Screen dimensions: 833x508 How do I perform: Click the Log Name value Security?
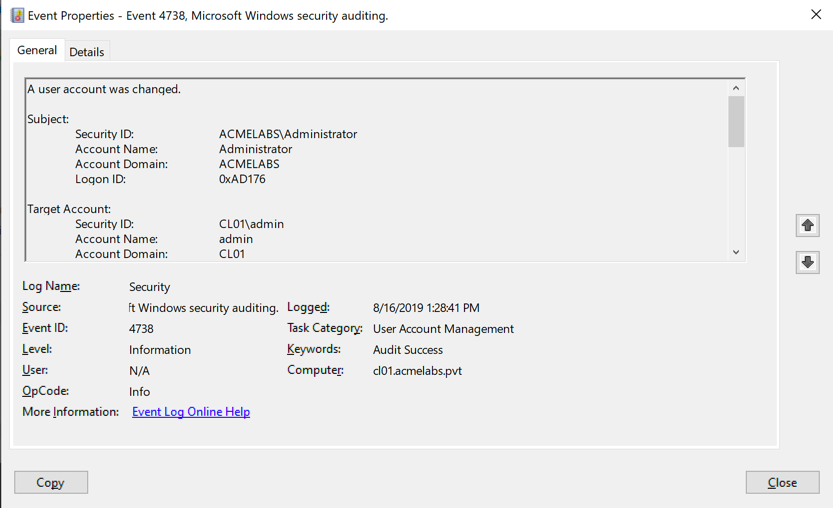[150, 287]
